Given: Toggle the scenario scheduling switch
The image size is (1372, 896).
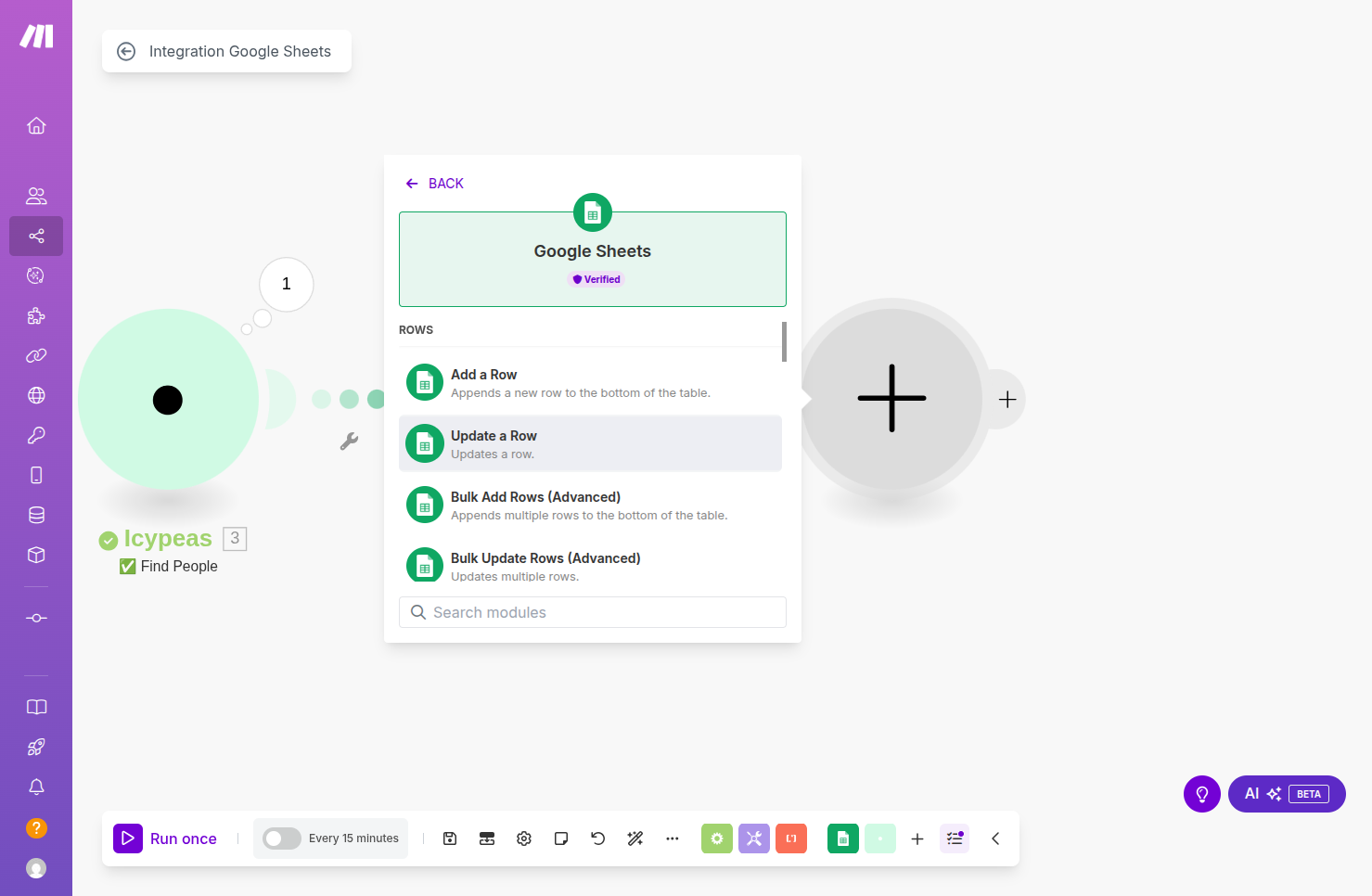Looking at the screenshot, I should pyautogui.click(x=282, y=838).
